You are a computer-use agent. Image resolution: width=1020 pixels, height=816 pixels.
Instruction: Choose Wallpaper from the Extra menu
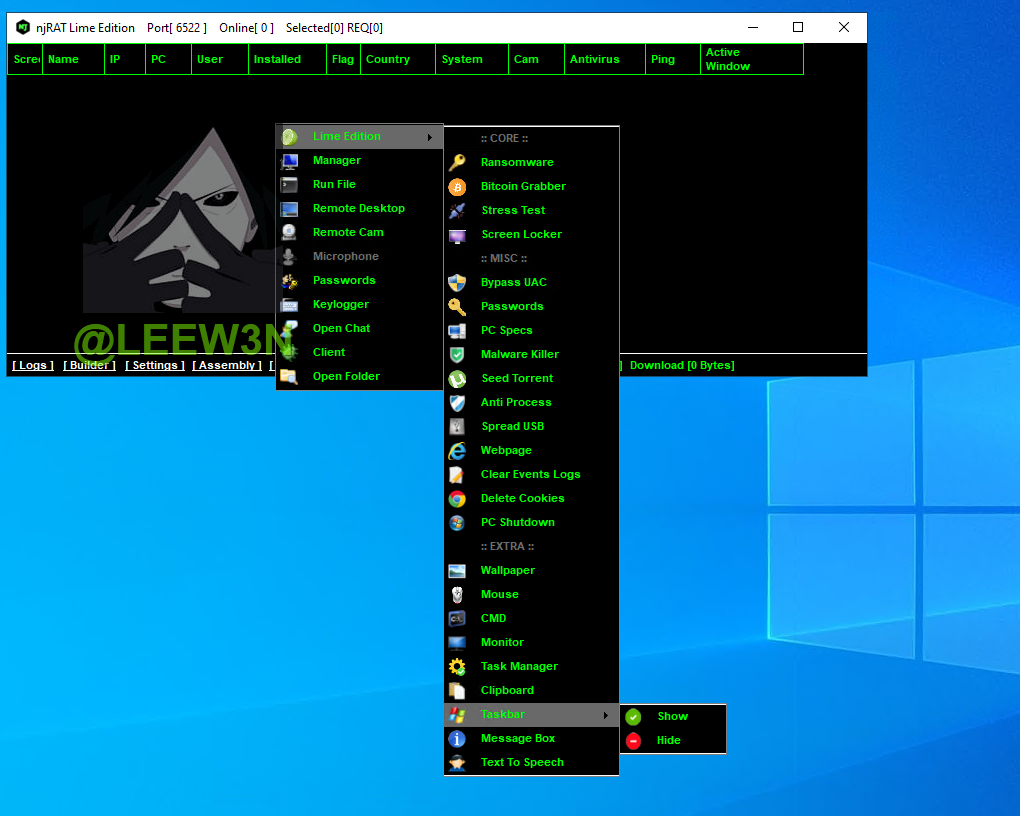point(507,570)
